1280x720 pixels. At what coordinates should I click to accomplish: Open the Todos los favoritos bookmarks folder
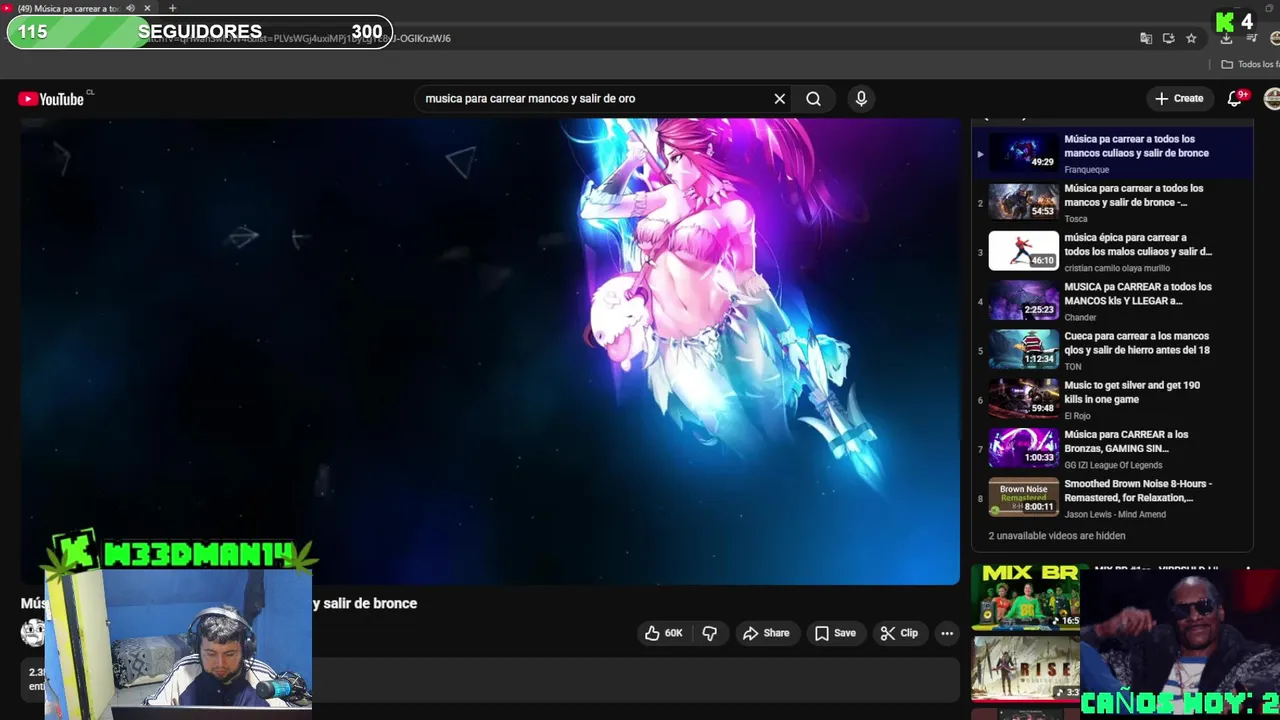1250,64
